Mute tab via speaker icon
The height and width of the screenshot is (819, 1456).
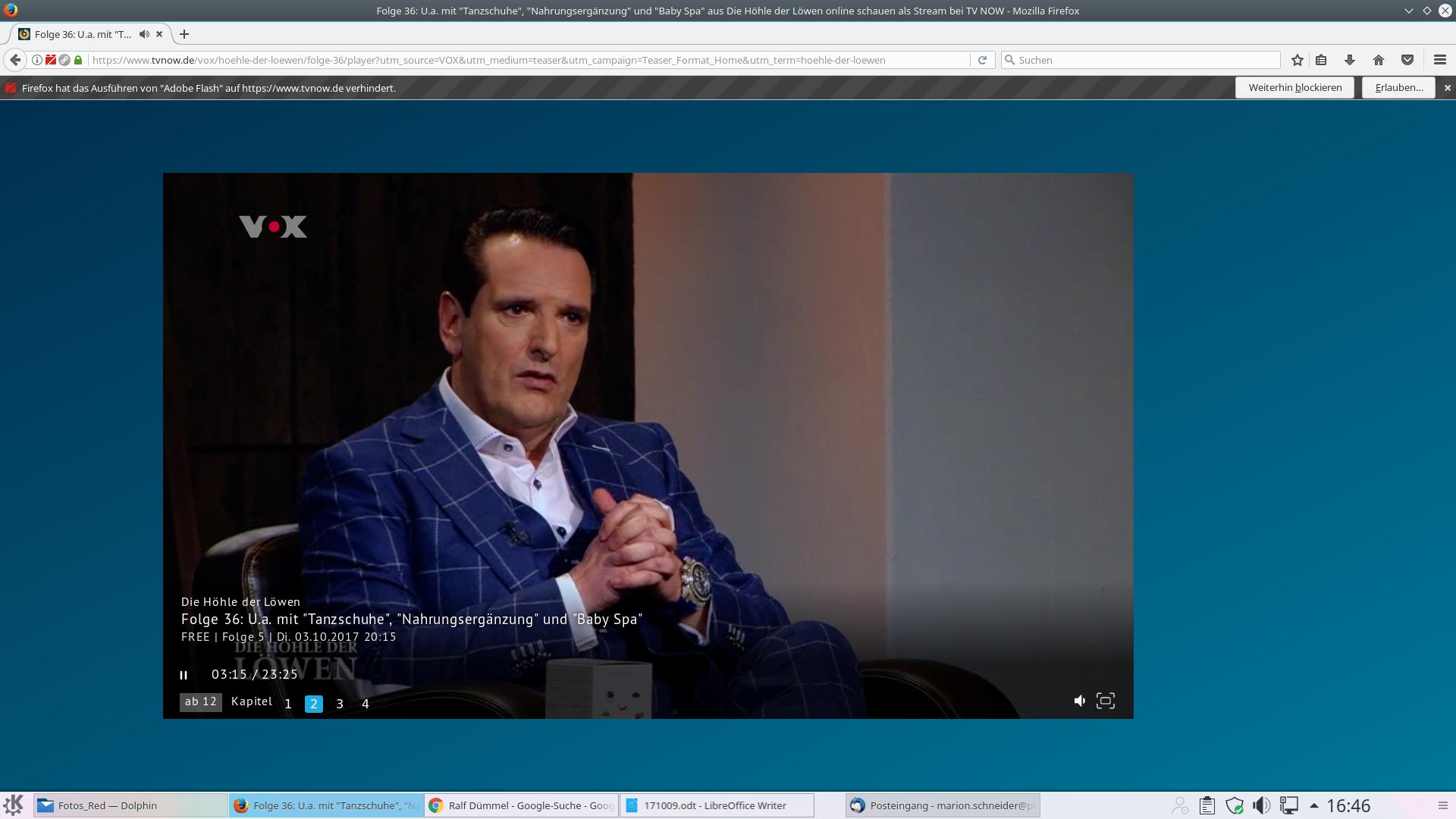point(144,34)
